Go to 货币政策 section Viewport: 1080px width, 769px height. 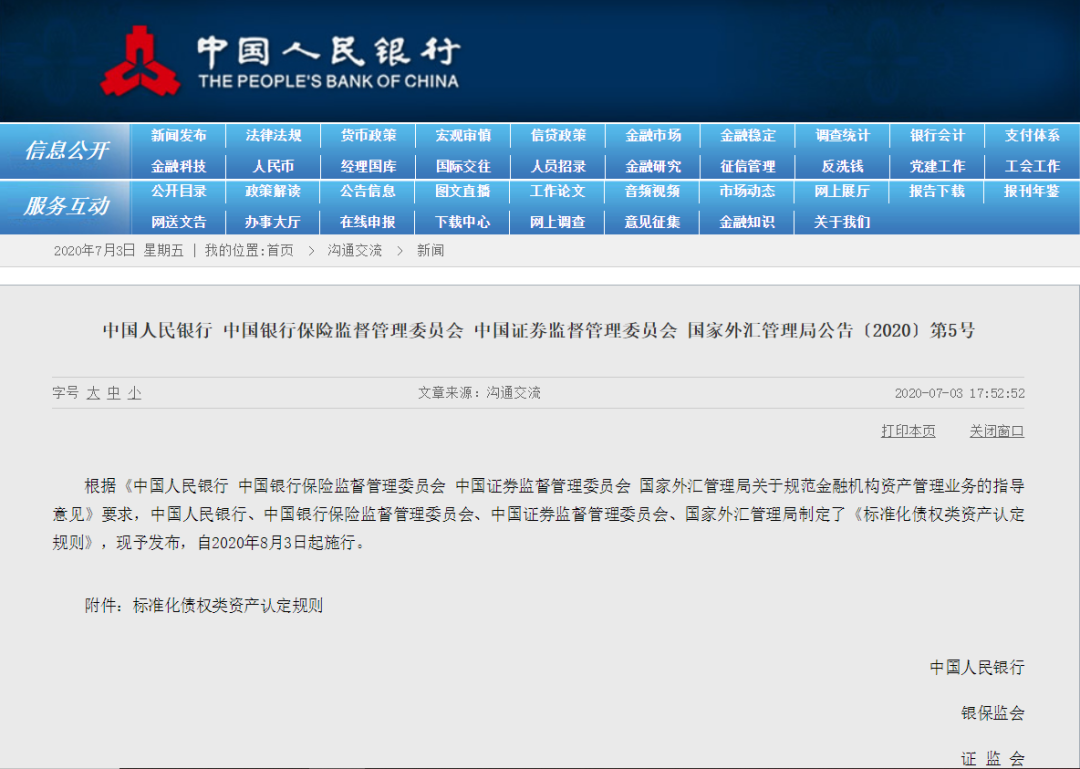click(368, 135)
